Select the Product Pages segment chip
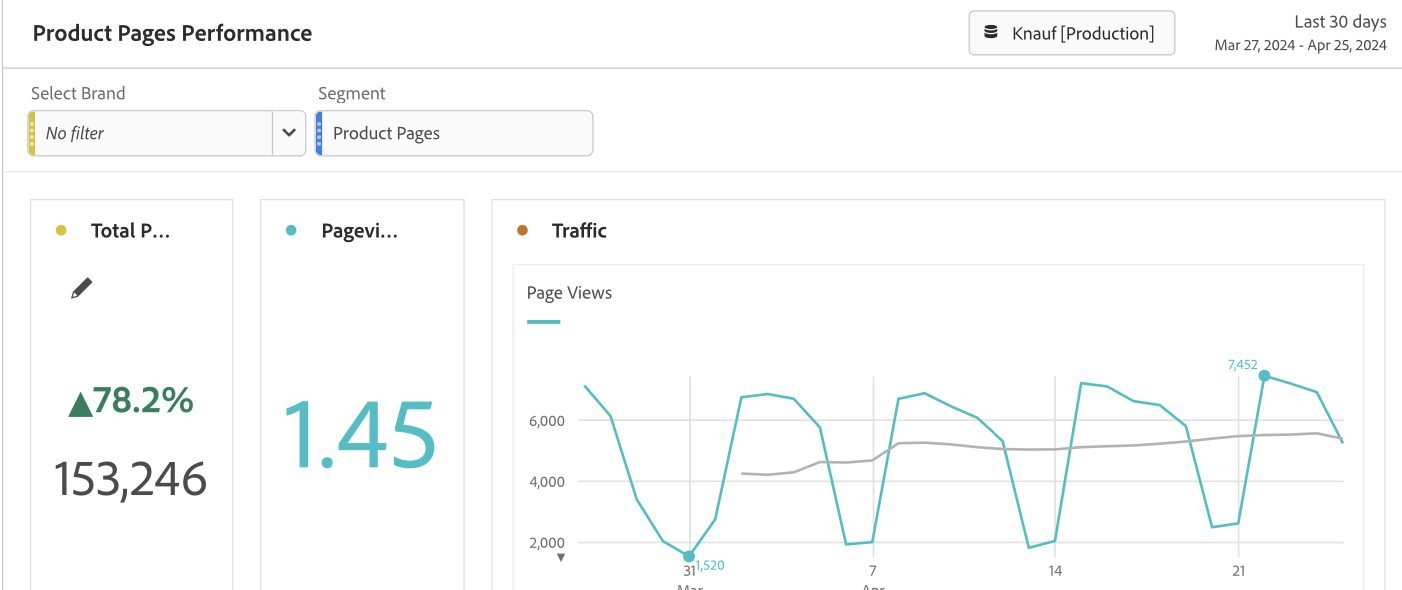1402x590 pixels. click(x=454, y=133)
